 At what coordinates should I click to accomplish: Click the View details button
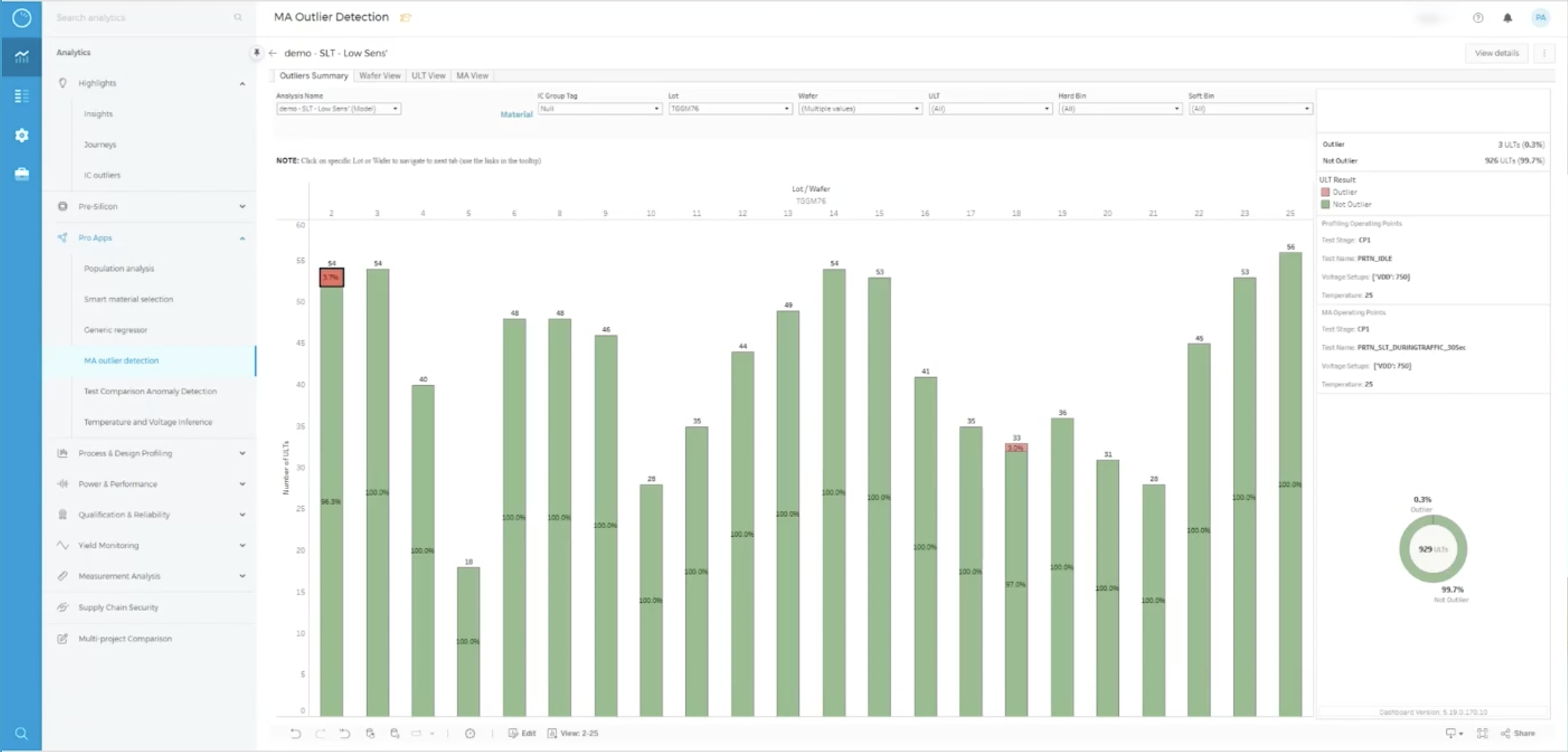click(1496, 53)
